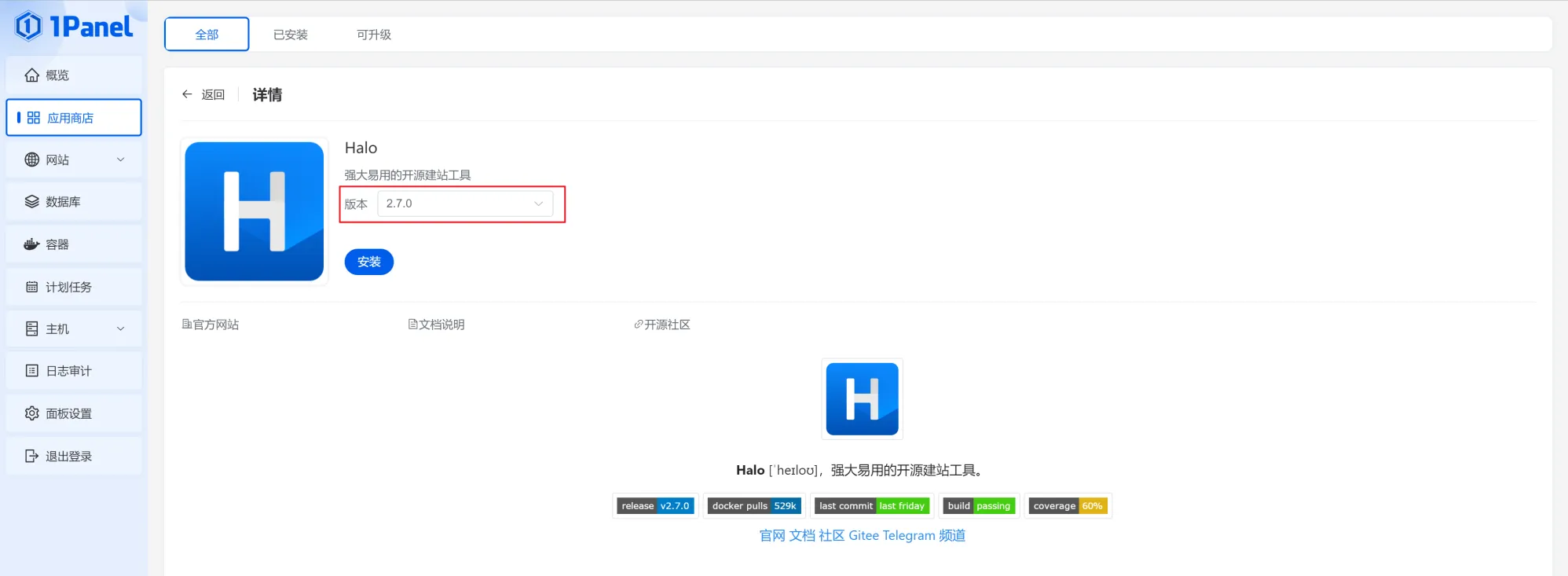Image resolution: width=1568 pixels, height=576 pixels.
Task: Select the 全部 (All) tab
Action: pyautogui.click(x=207, y=35)
